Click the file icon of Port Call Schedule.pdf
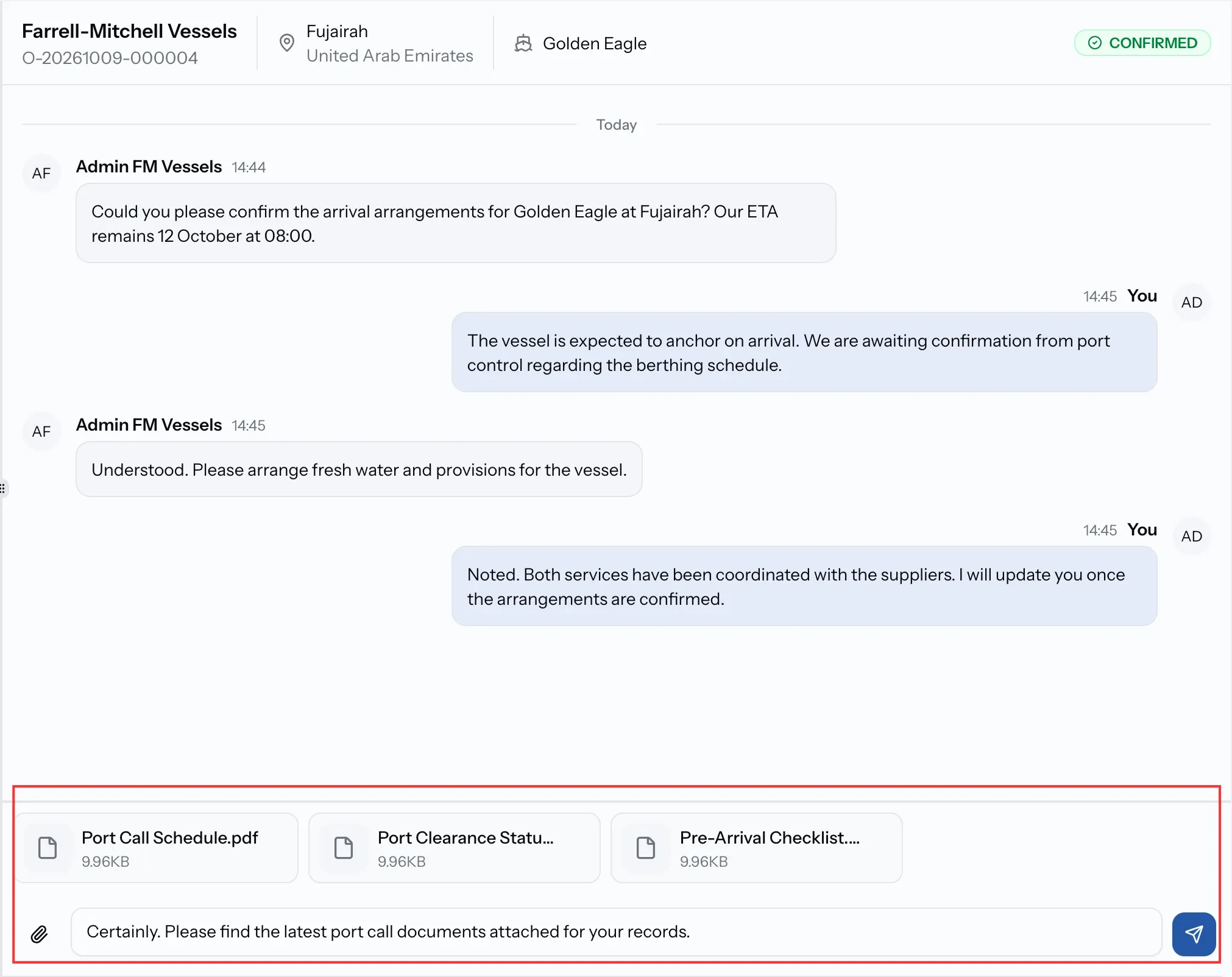This screenshot has height=977, width=1232. coord(48,848)
